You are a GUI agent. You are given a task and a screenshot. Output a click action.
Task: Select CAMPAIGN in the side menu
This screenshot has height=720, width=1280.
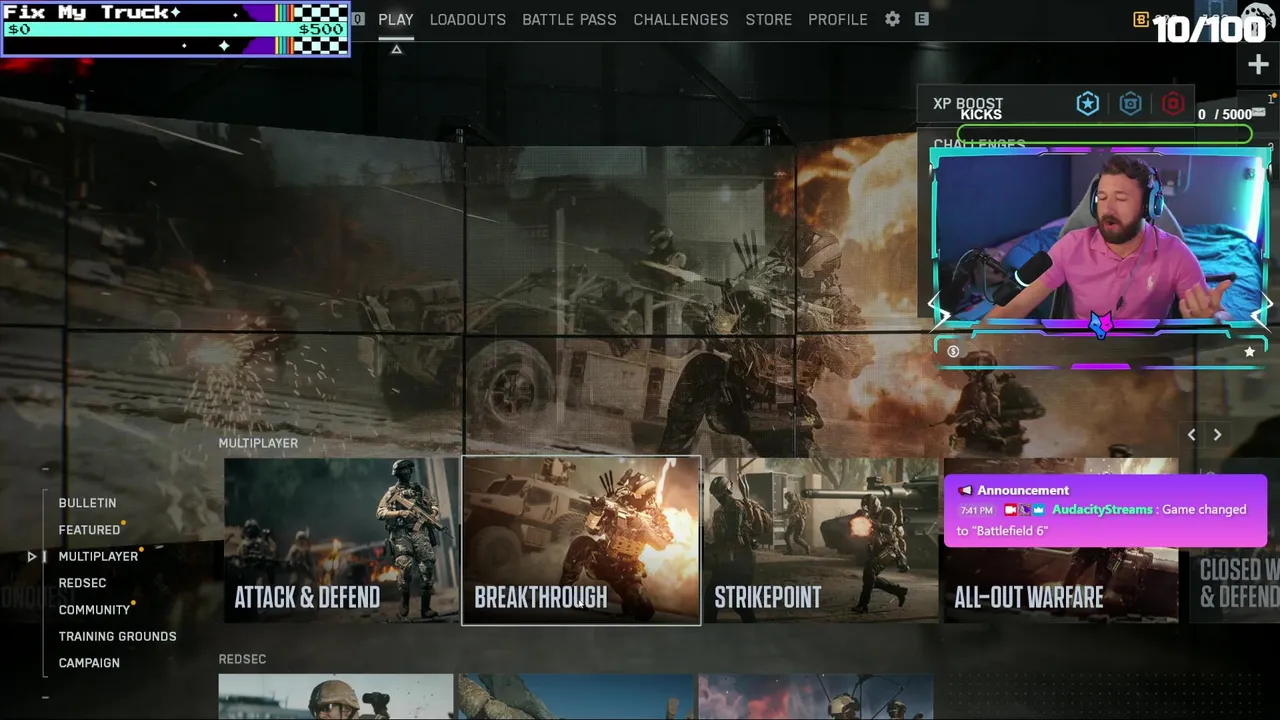89,663
